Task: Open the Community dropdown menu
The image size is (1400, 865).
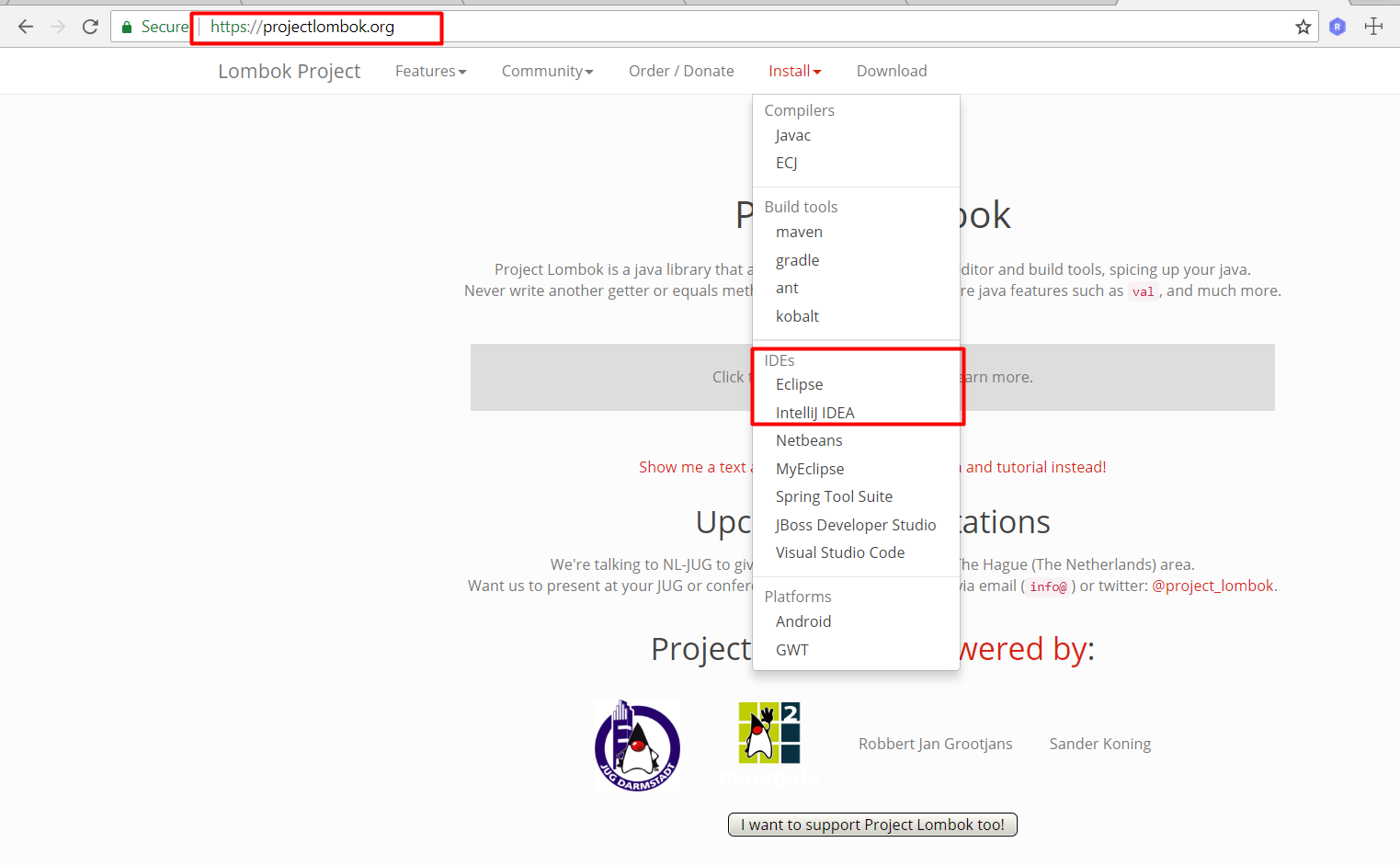Action: pos(547,71)
